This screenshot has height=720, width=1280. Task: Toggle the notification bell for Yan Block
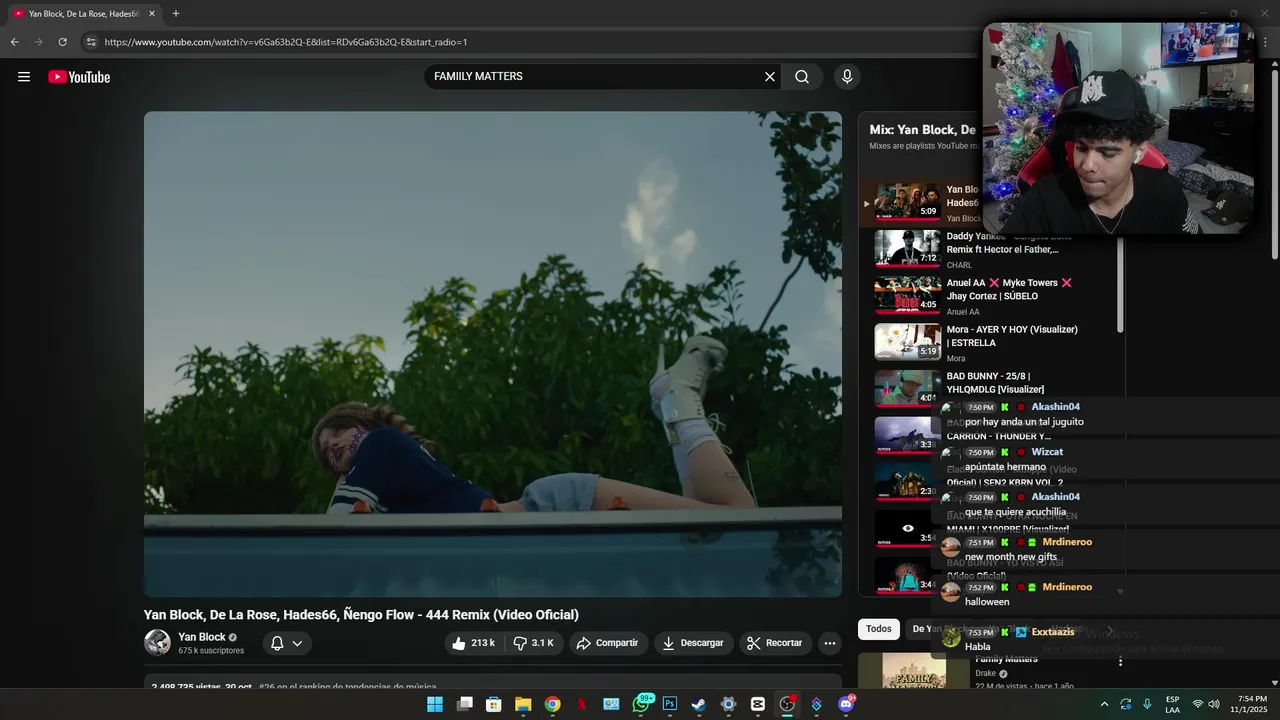277,643
